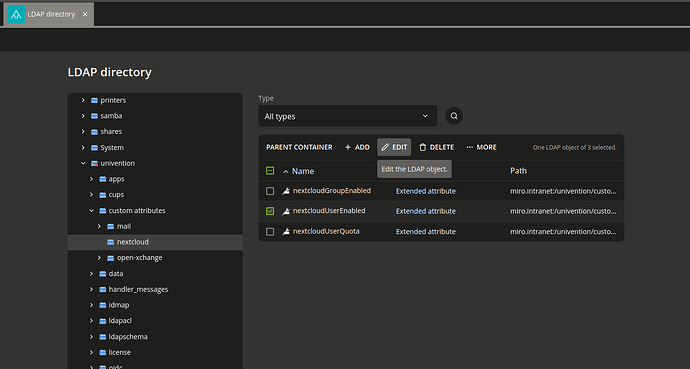Click the open-xchange folder icon
Viewport: 690px width, 369px height.
tap(110, 258)
